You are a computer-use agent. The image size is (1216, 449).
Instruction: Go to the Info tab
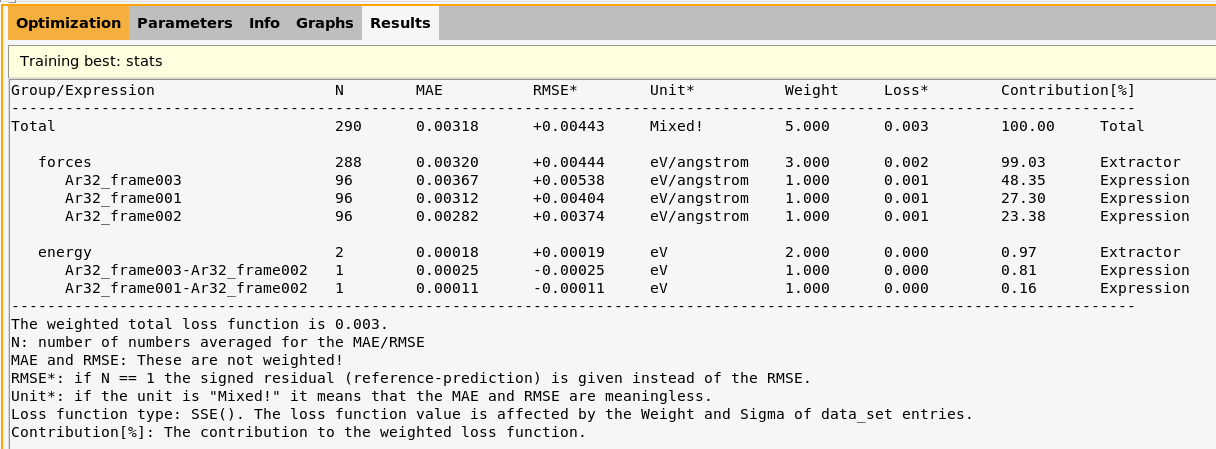(x=264, y=23)
